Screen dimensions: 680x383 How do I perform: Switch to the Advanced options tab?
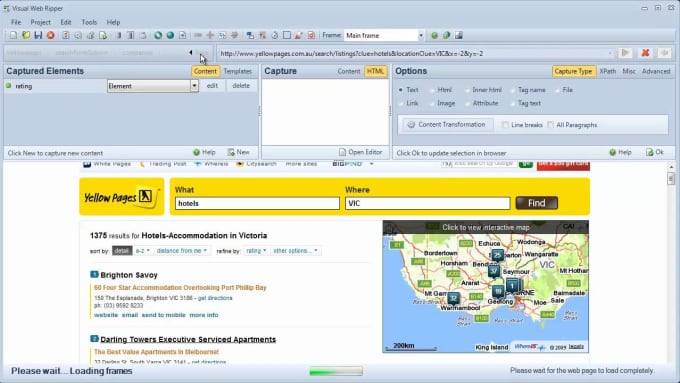pos(656,71)
